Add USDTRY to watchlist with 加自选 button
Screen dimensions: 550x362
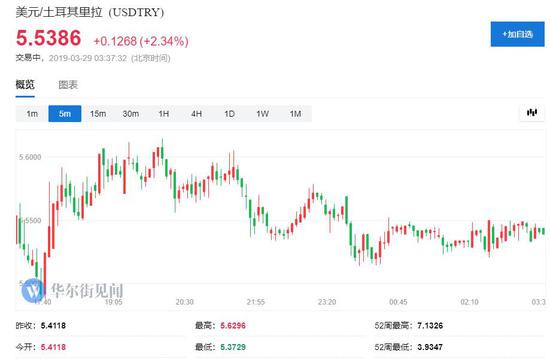point(517,34)
